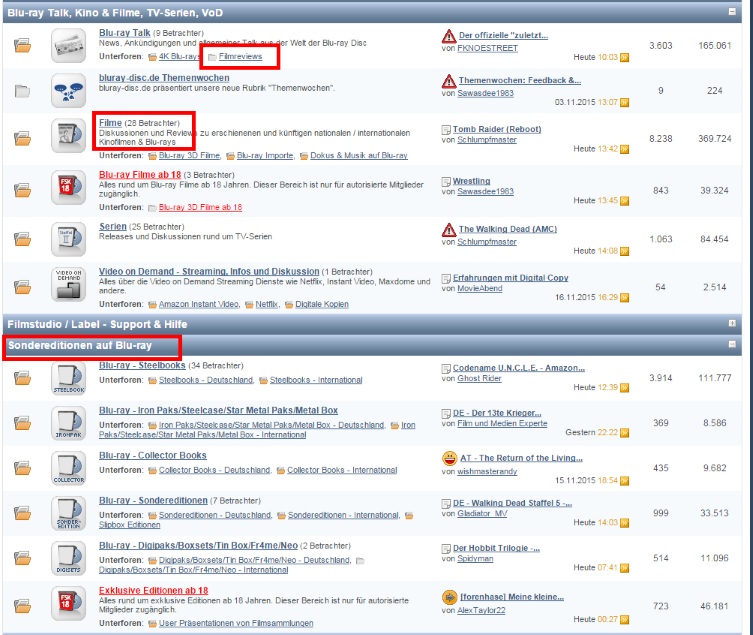Open the Filme forum

tap(110, 123)
